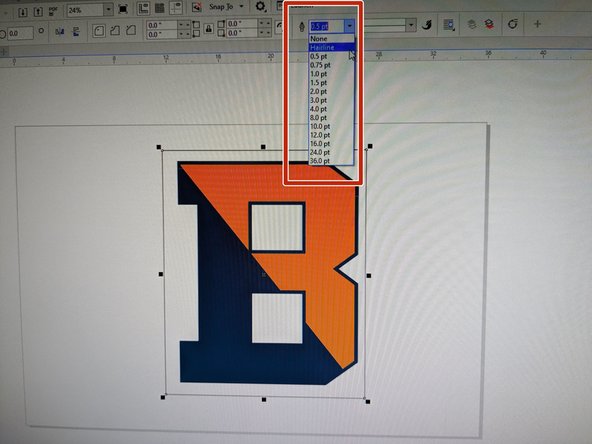Choose 36.0 pt from the outline width list
The height and width of the screenshot is (444, 592).
pyautogui.click(x=331, y=161)
